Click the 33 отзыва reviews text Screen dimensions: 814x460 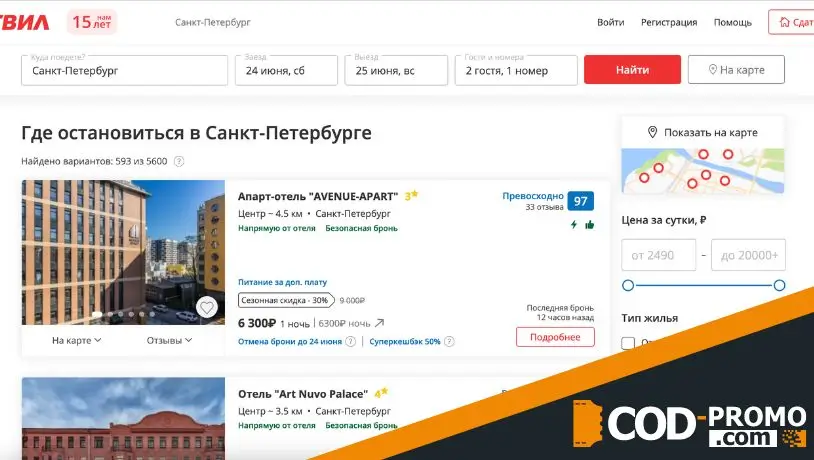(x=544, y=207)
